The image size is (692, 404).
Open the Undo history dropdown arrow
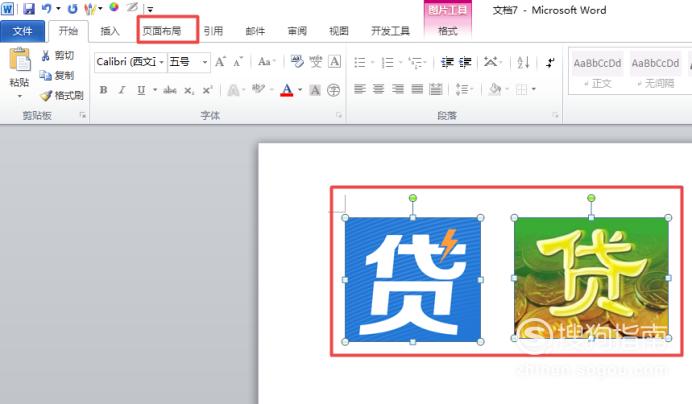[58, 8]
